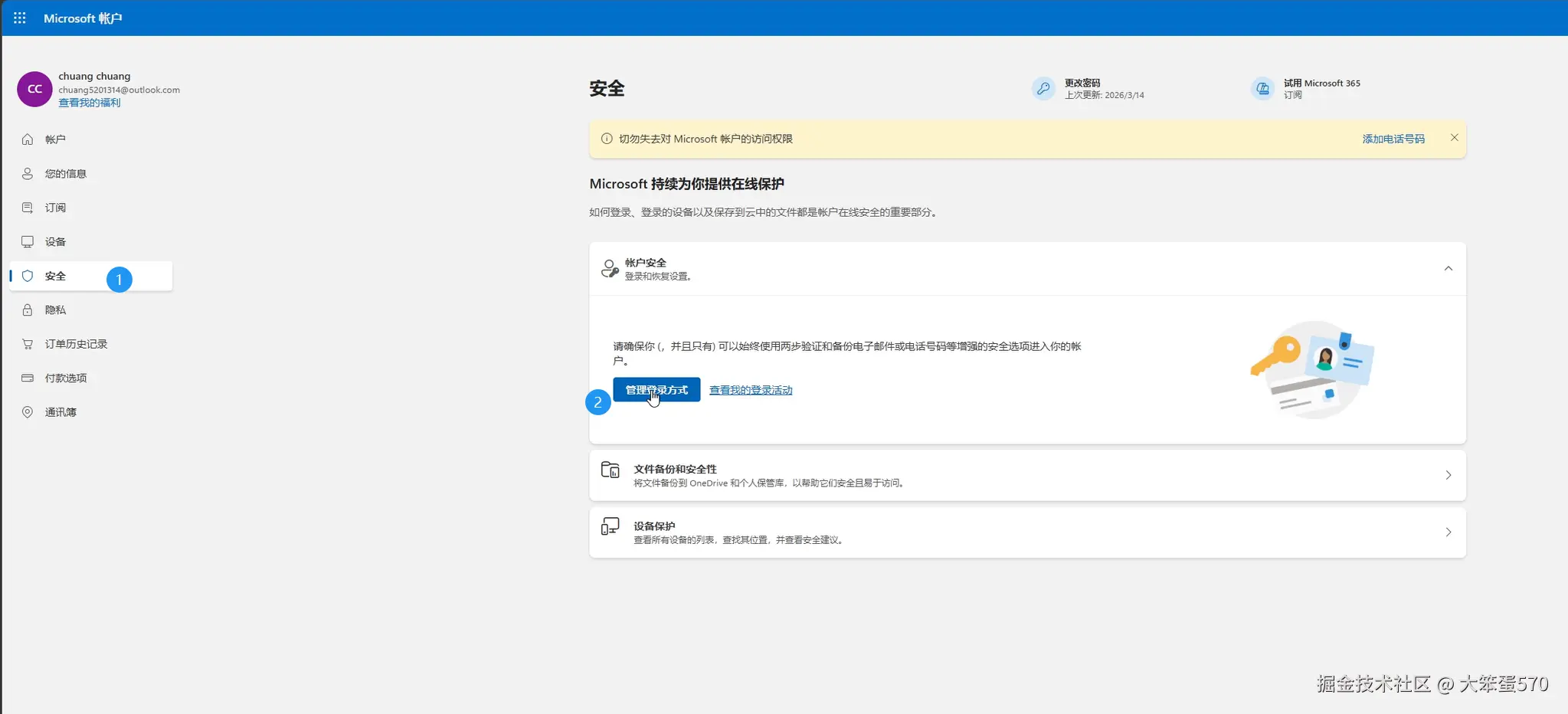Click the 管理登录方式 button
The image size is (1568, 714).
pyautogui.click(x=656, y=390)
